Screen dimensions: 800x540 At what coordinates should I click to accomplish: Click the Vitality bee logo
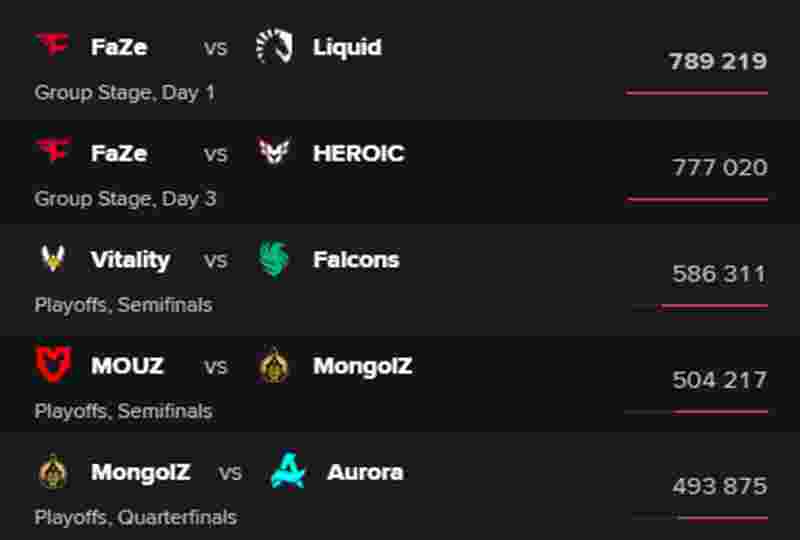coord(53,258)
